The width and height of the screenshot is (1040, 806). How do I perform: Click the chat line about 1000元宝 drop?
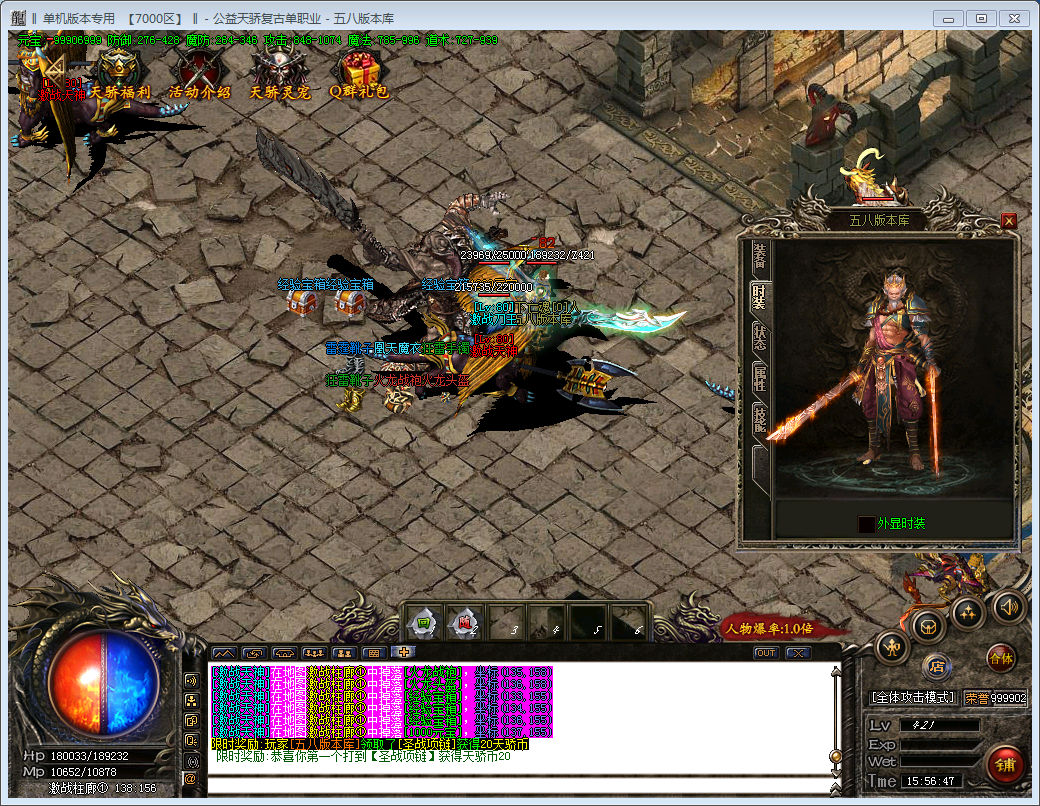click(x=381, y=732)
